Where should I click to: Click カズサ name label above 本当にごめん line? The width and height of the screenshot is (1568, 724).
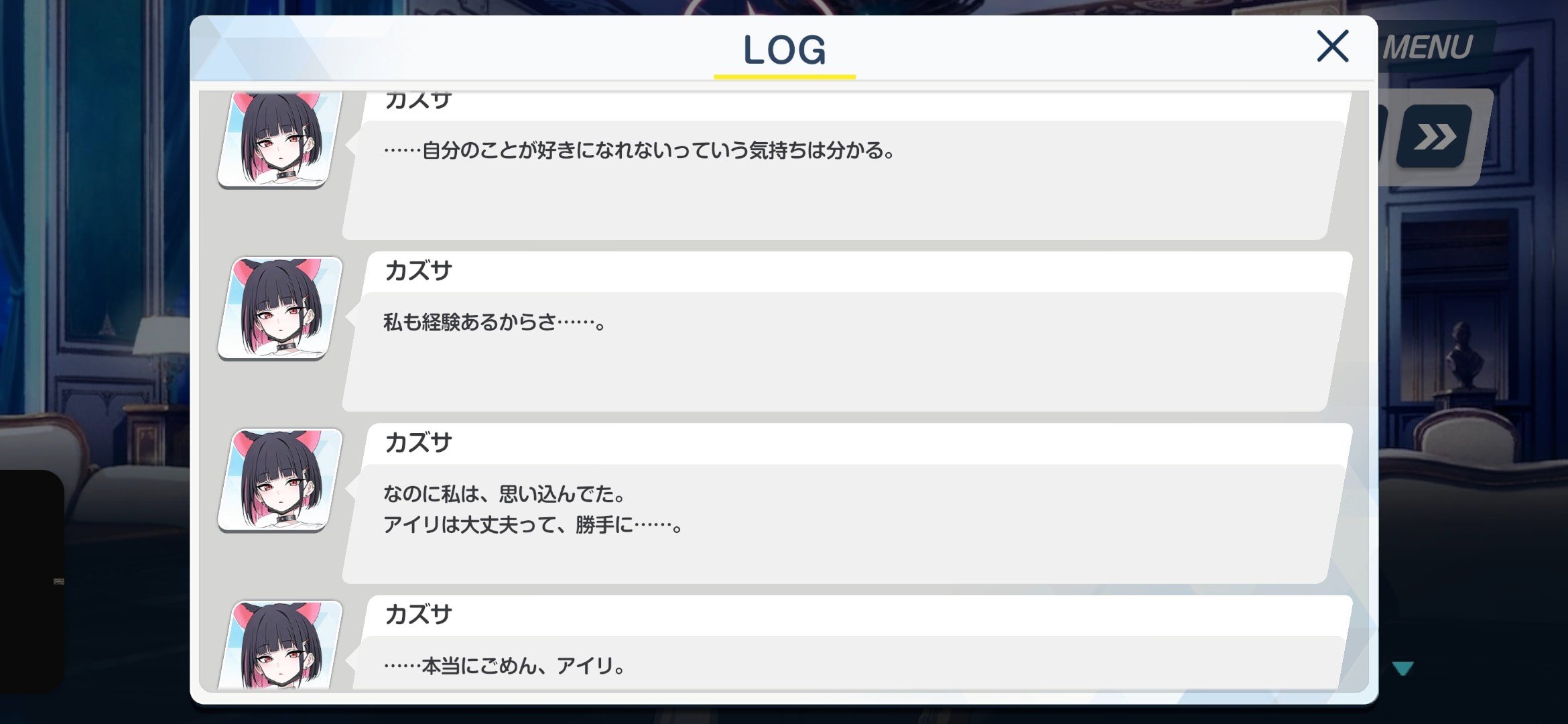coord(418,614)
